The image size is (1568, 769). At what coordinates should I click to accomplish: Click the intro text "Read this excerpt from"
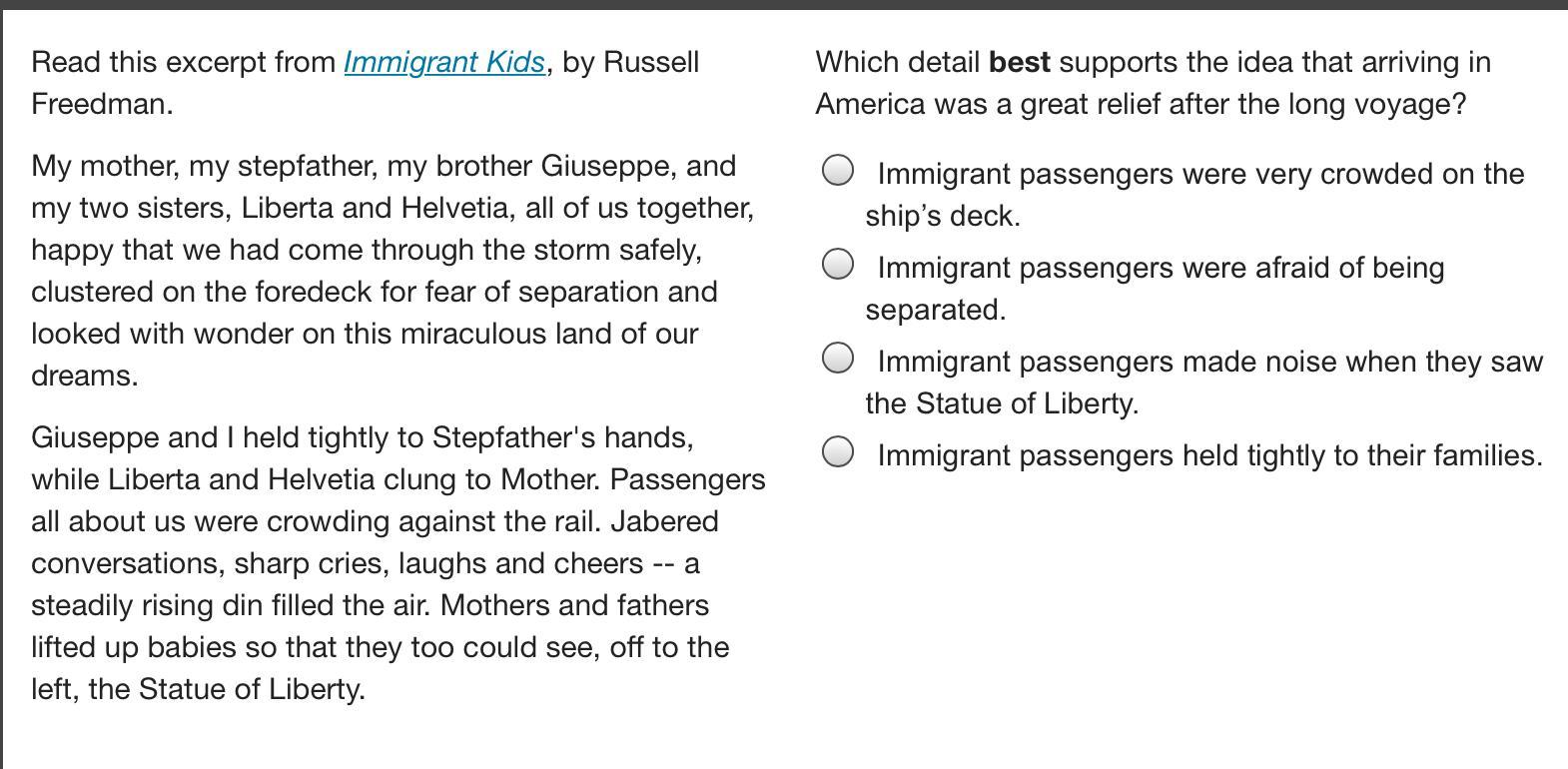[x=184, y=62]
